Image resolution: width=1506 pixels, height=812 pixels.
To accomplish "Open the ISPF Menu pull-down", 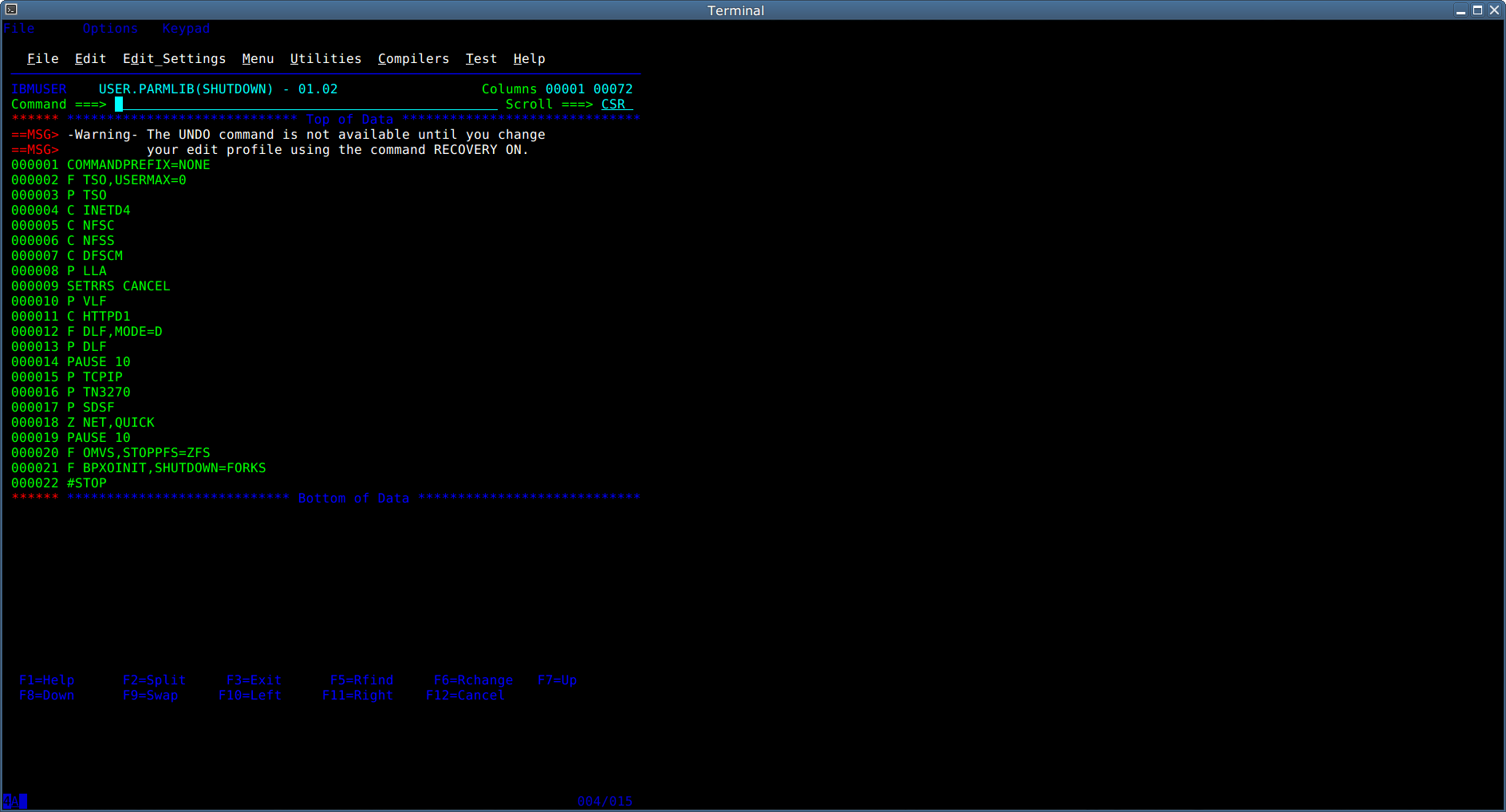I will [x=258, y=59].
